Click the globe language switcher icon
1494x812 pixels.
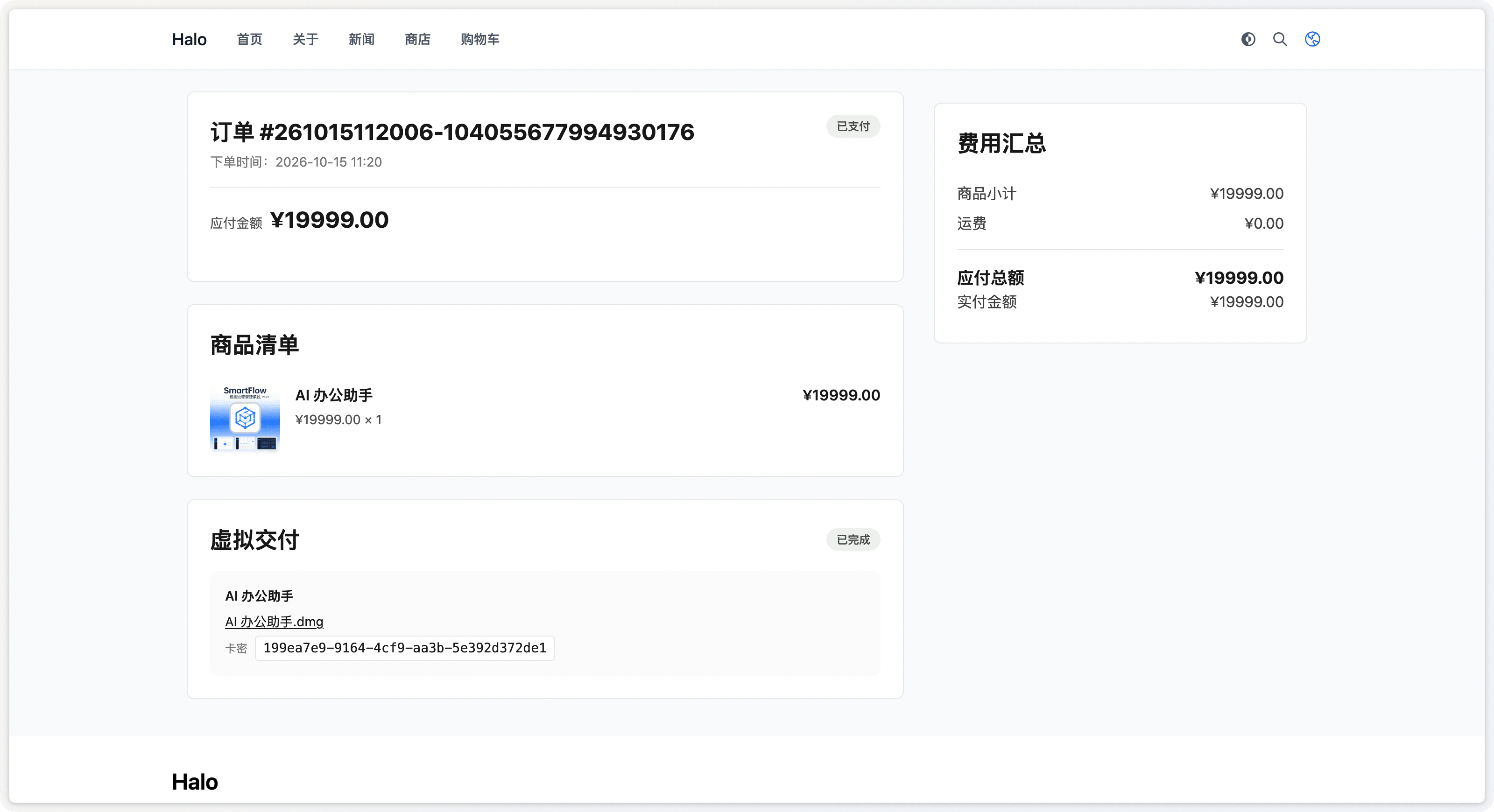pos(1312,39)
